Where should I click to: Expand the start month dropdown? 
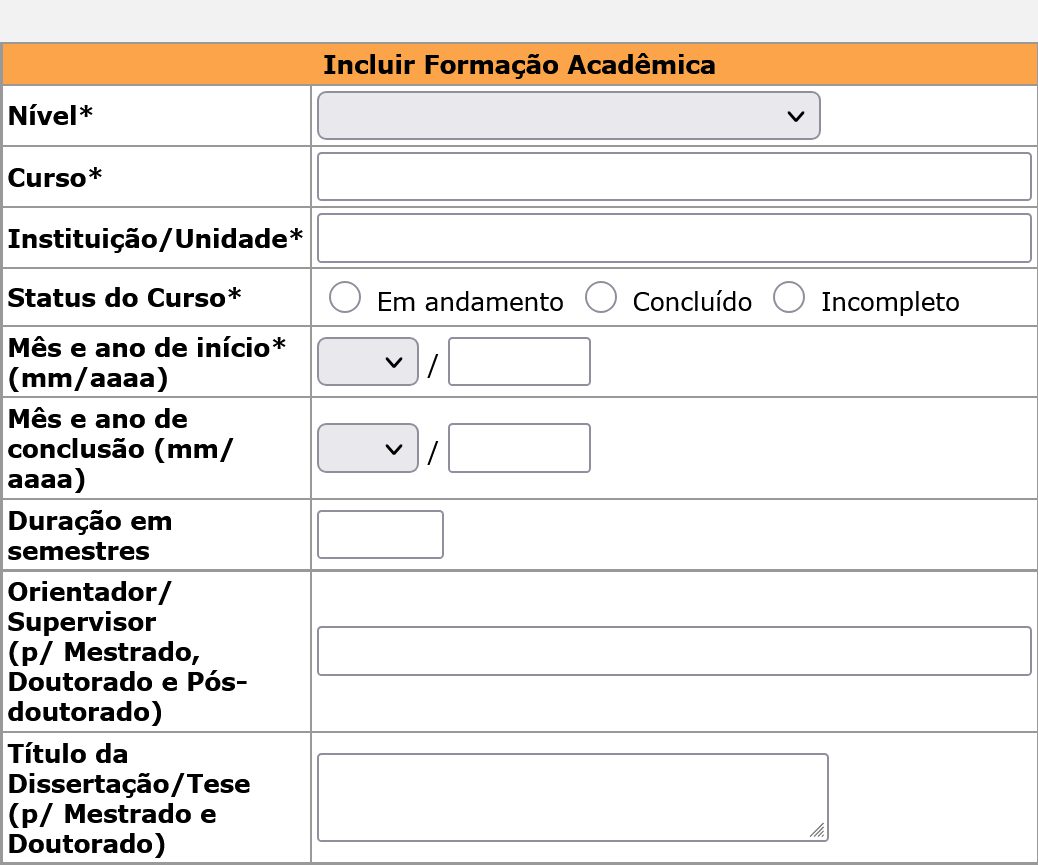pos(367,362)
